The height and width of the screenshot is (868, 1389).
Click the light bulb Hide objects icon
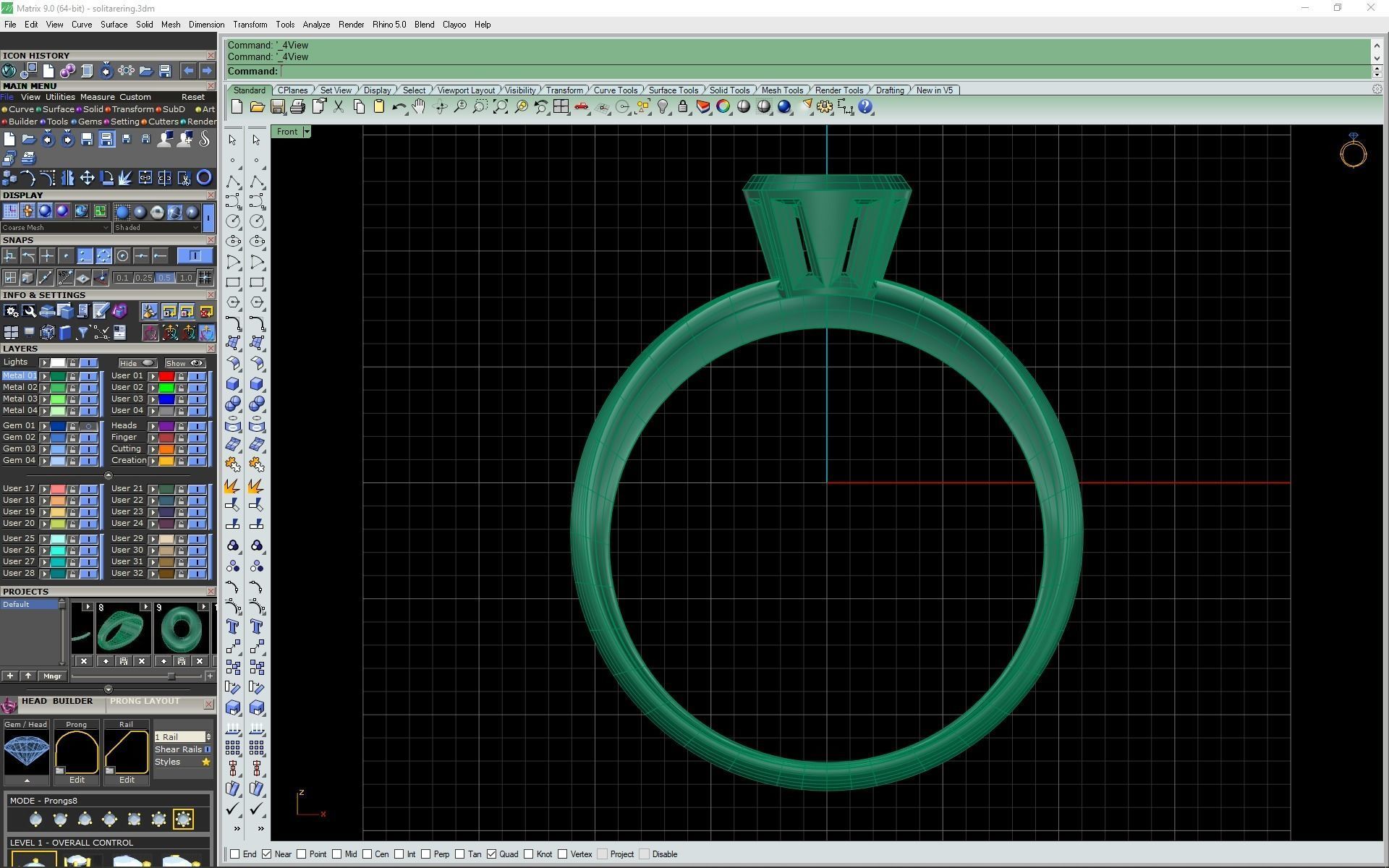663,107
